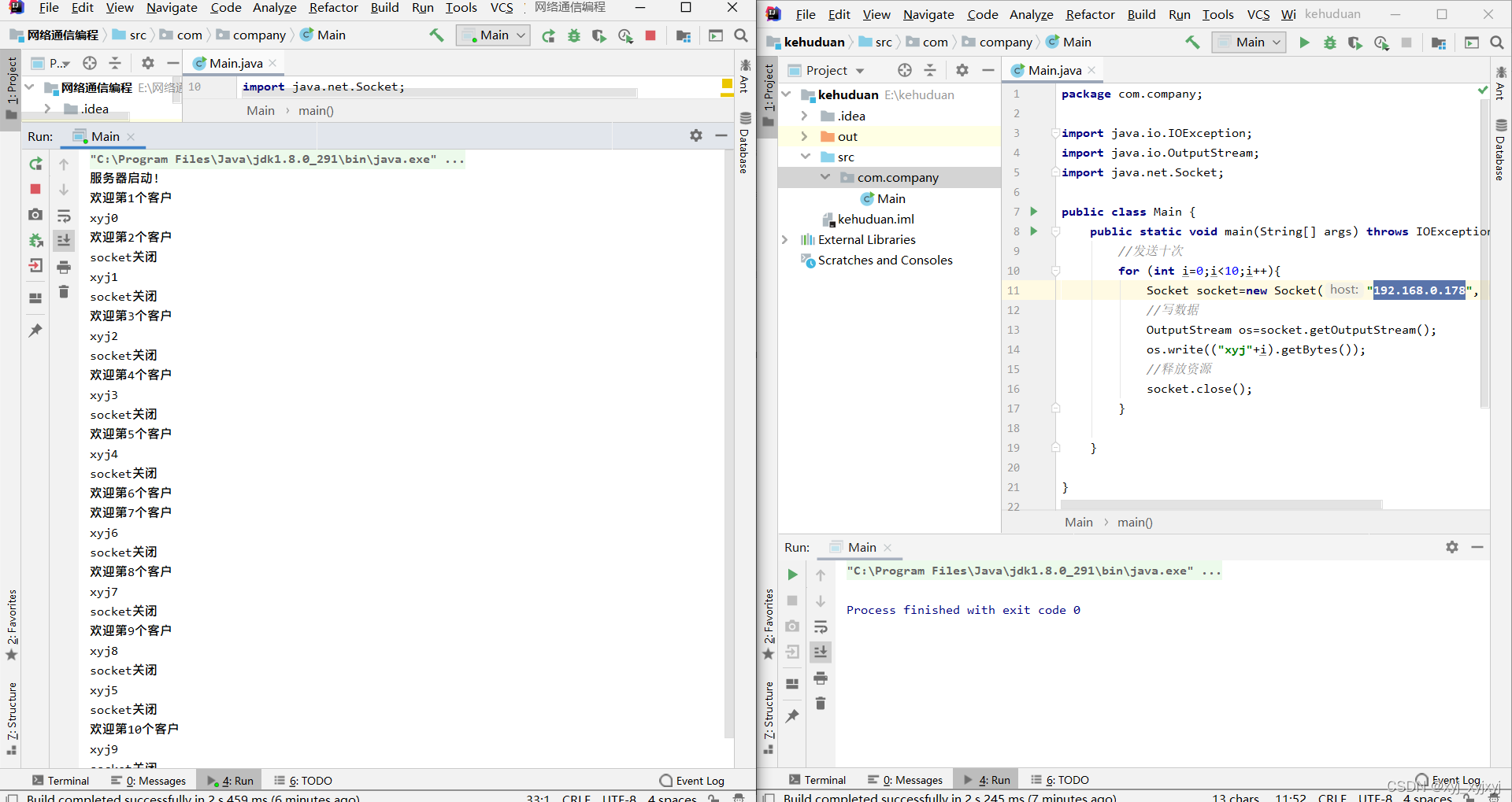This screenshot has height=802, width=1512.
Task: Open left Run panel settings gear
Action: click(x=696, y=135)
